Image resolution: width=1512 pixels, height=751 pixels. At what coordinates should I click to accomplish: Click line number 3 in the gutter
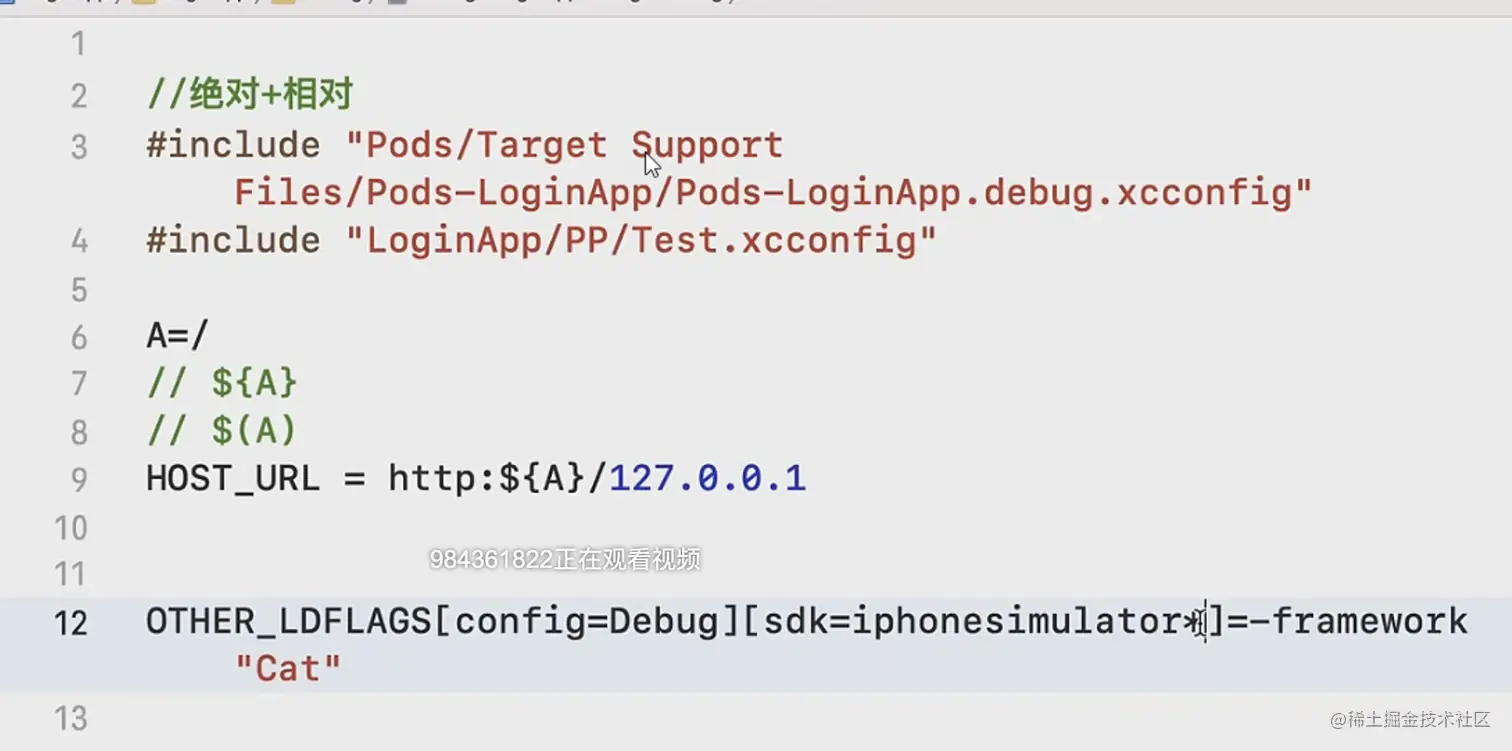(78, 147)
